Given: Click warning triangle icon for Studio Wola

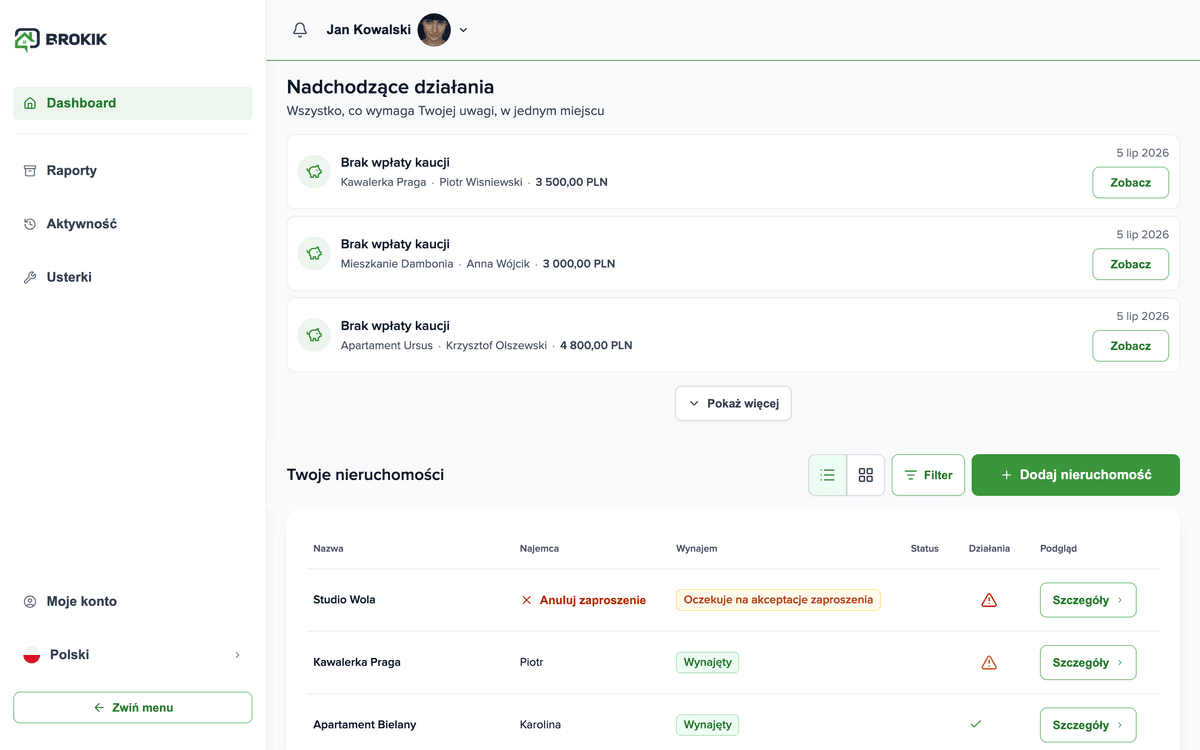Looking at the screenshot, I should point(989,600).
